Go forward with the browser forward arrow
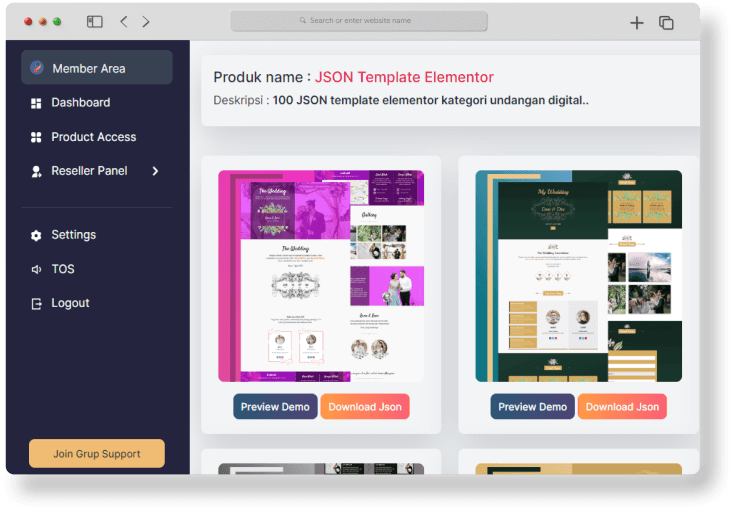 click(x=146, y=21)
